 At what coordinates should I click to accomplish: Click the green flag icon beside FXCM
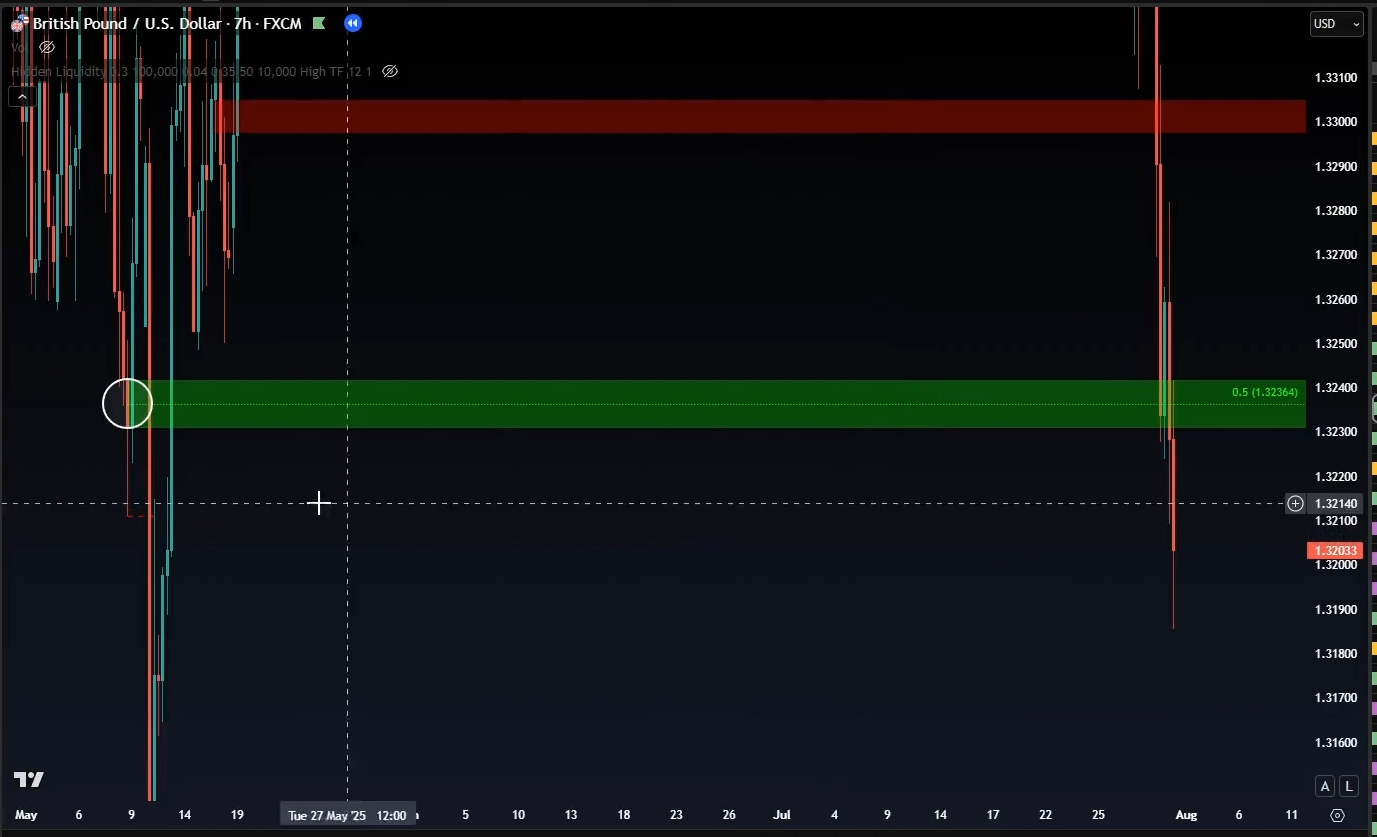coord(319,23)
